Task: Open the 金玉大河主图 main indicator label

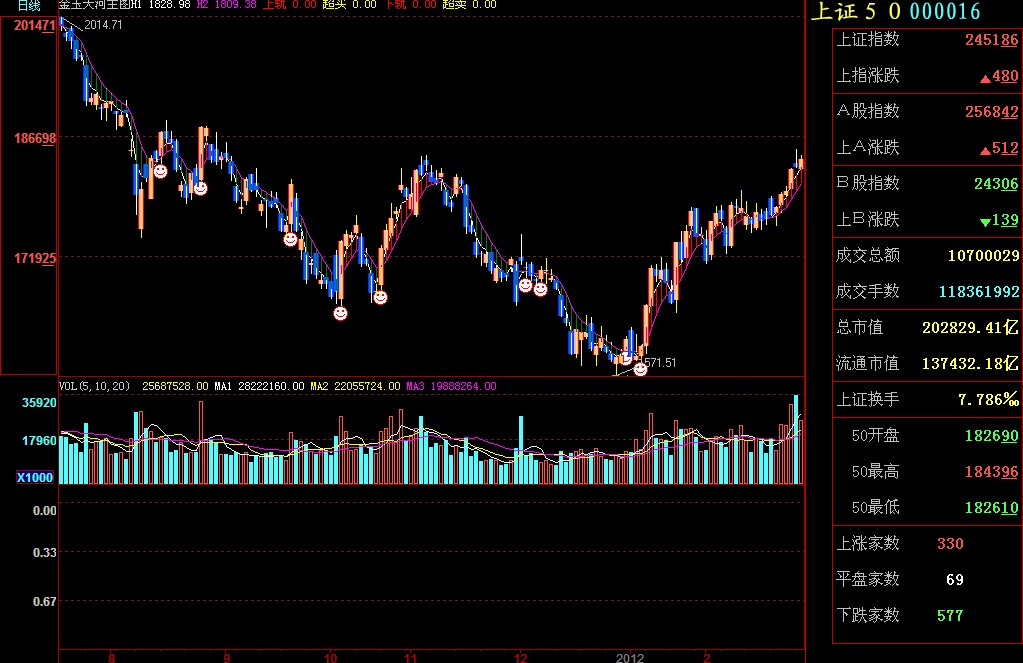Action: (98, 5)
